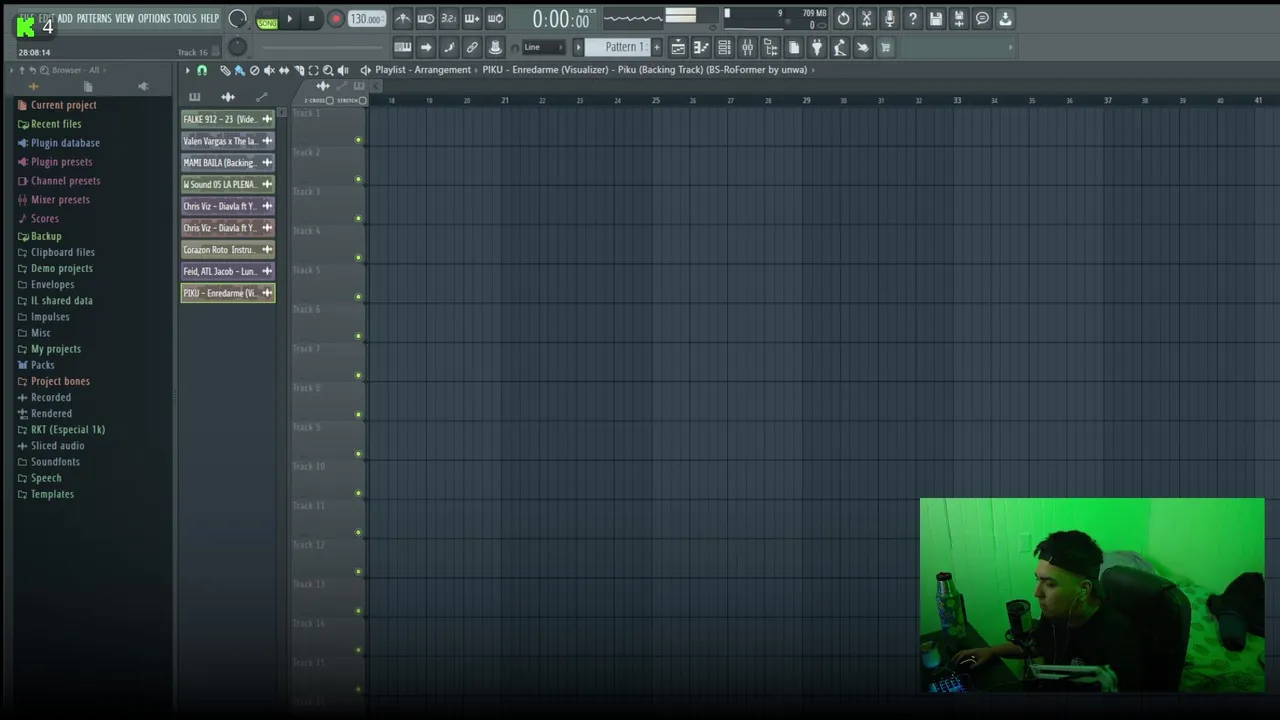
Task: Save project with floppy disk icon
Action: coord(936,18)
